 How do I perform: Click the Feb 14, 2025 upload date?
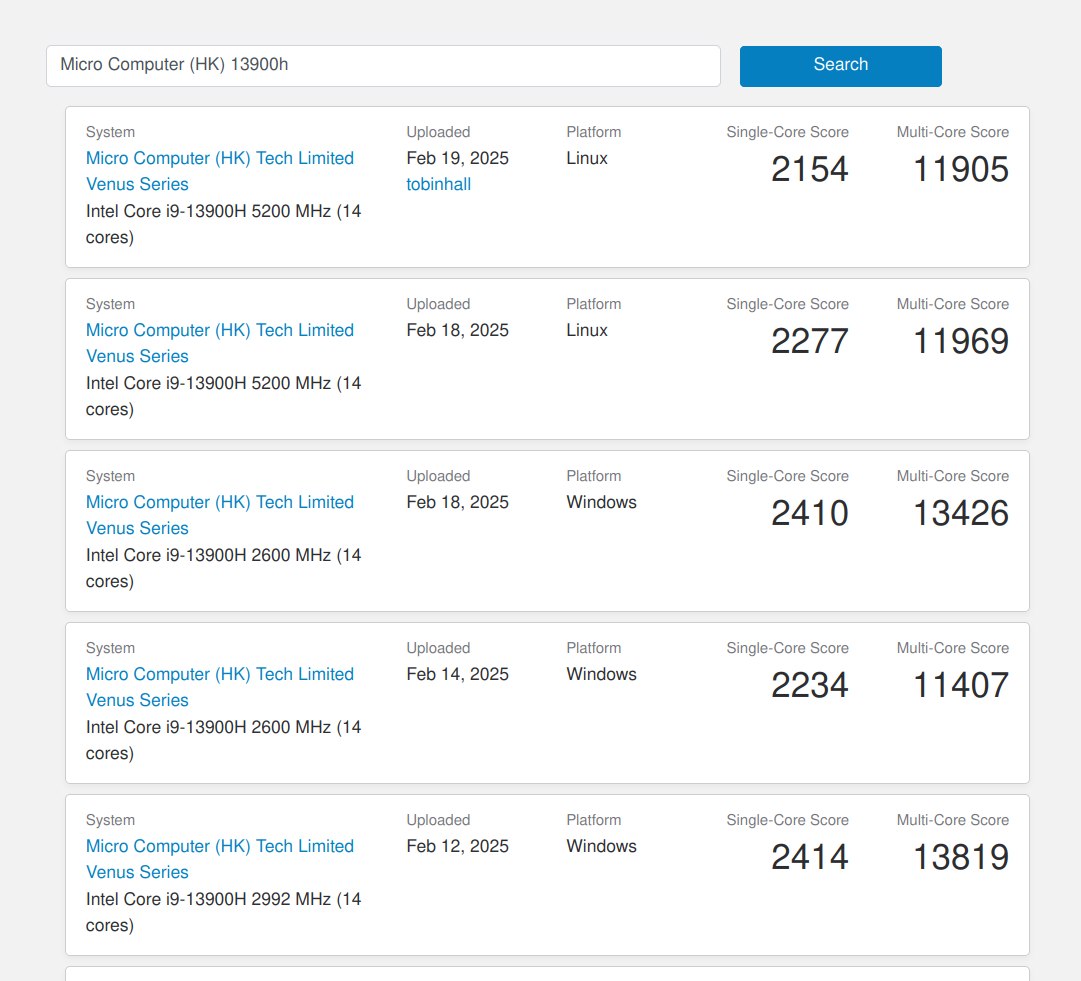click(457, 674)
